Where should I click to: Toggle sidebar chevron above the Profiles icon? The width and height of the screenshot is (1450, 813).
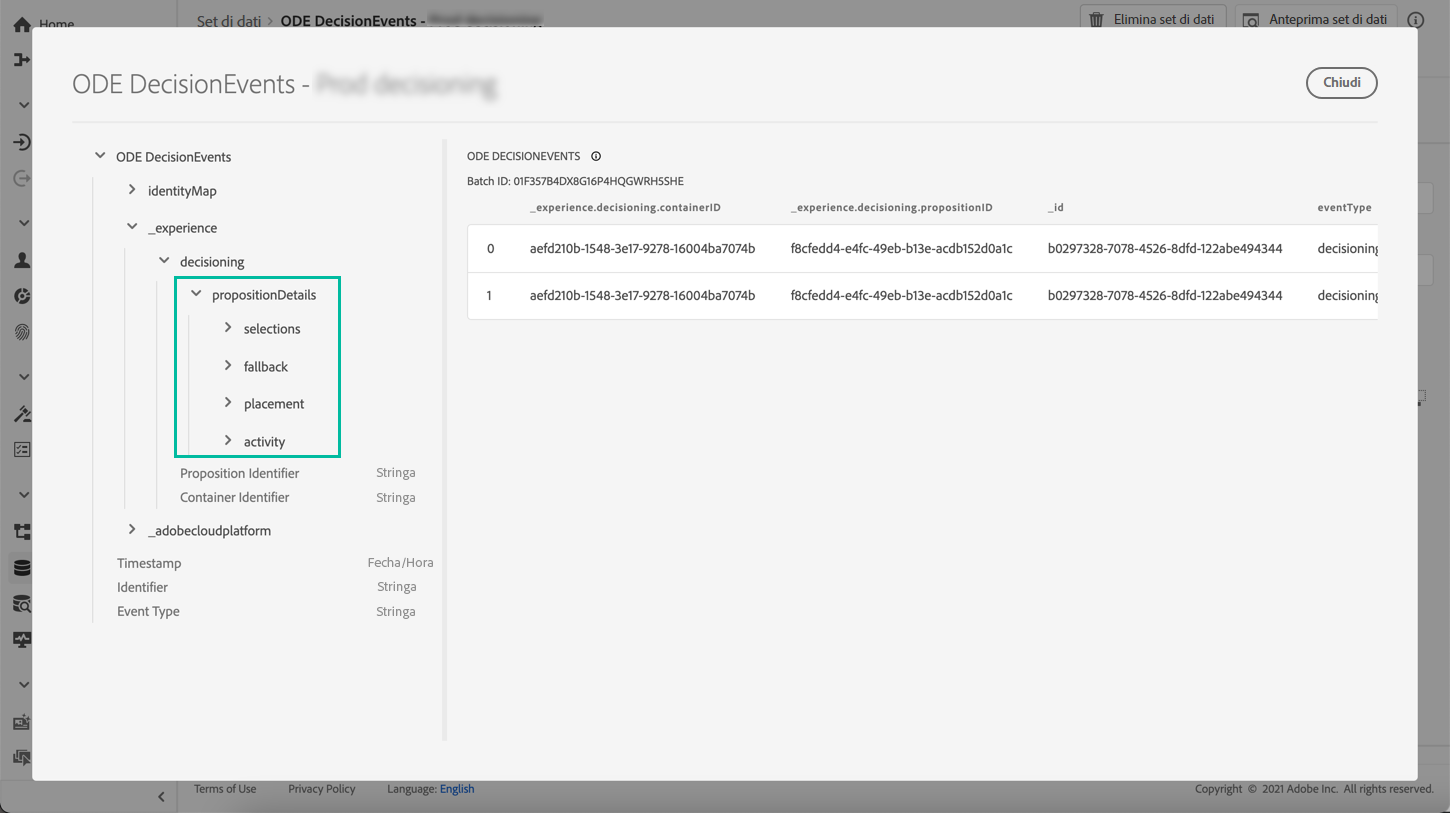pyautogui.click(x=24, y=223)
